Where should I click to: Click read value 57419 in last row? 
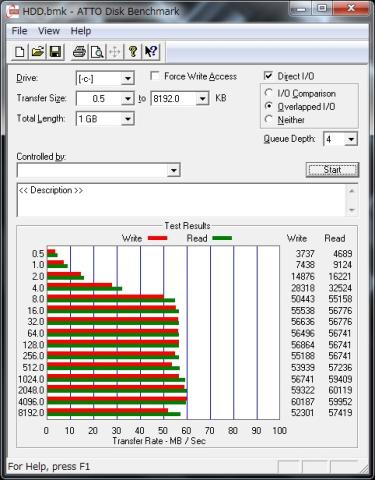[340, 413]
